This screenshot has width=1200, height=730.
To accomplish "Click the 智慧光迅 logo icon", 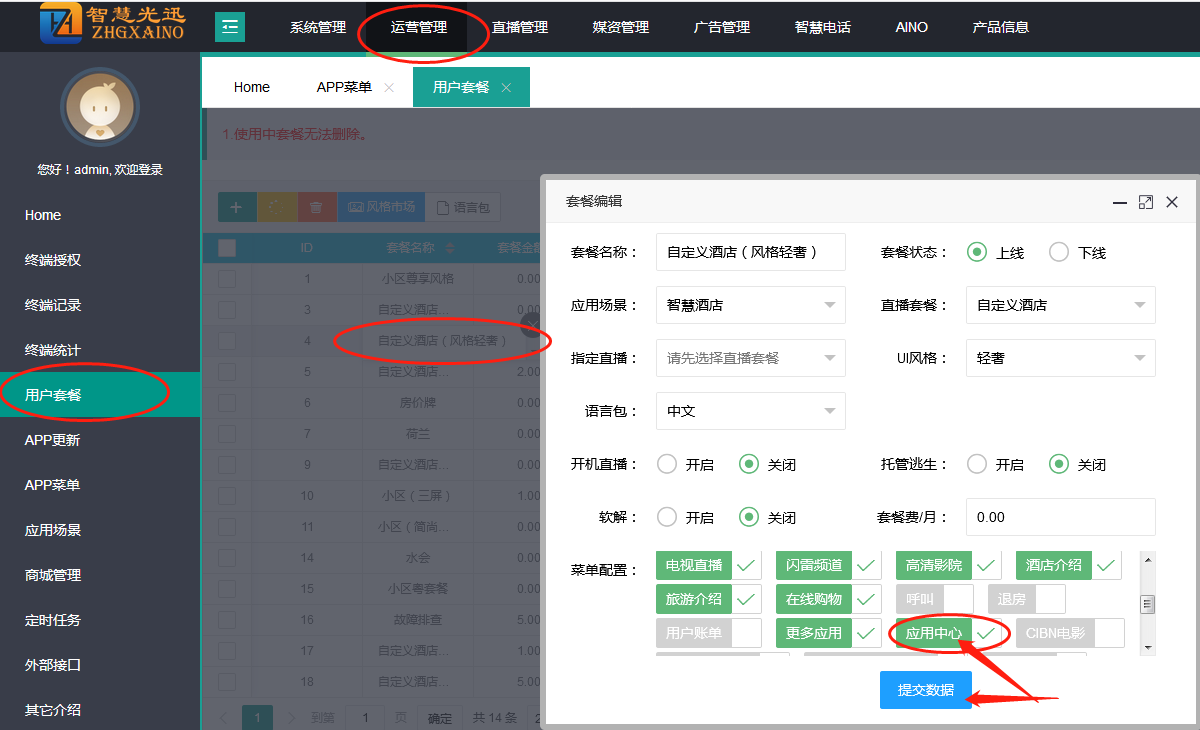I will pos(61,25).
